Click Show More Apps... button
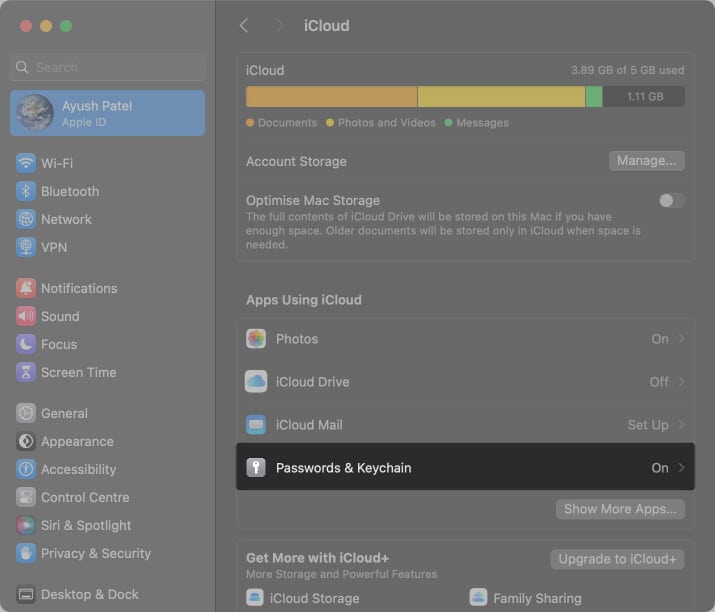The height and width of the screenshot is (612, 715). (620, 509)
